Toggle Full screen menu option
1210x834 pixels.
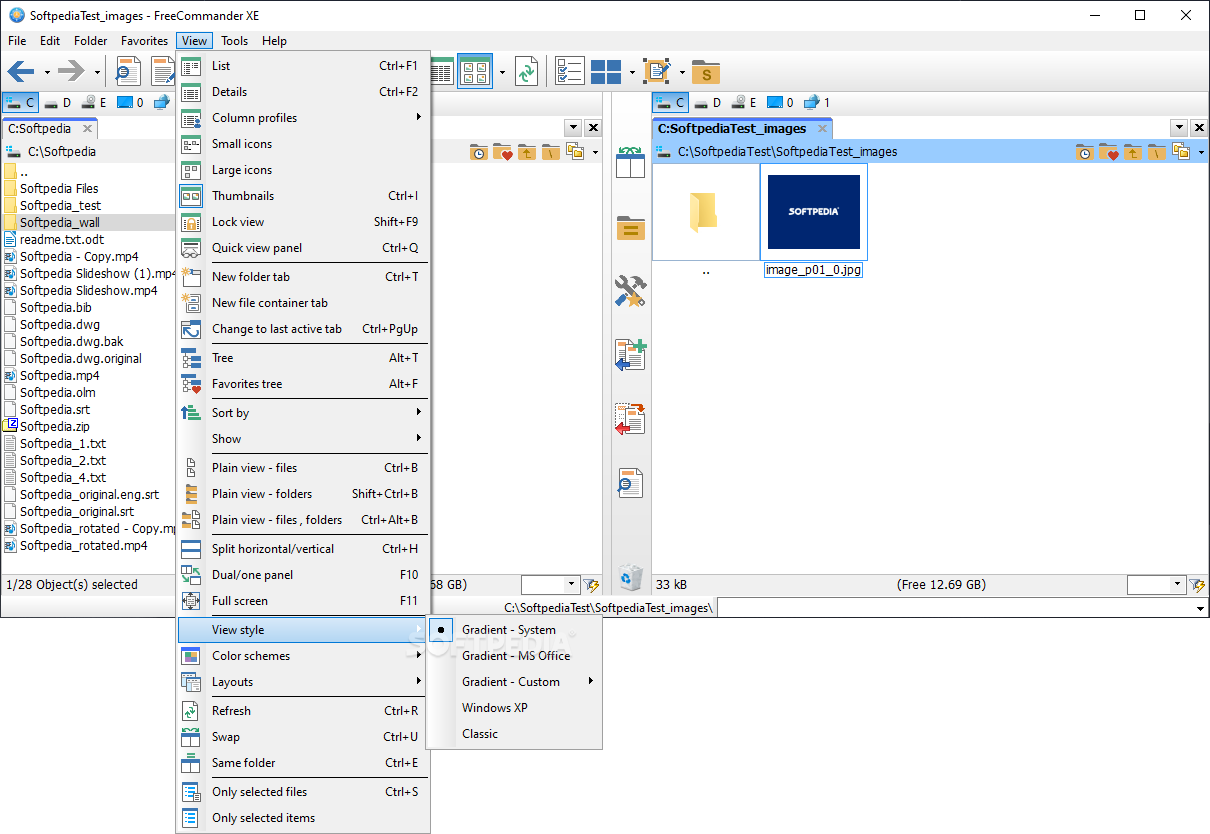303,601
